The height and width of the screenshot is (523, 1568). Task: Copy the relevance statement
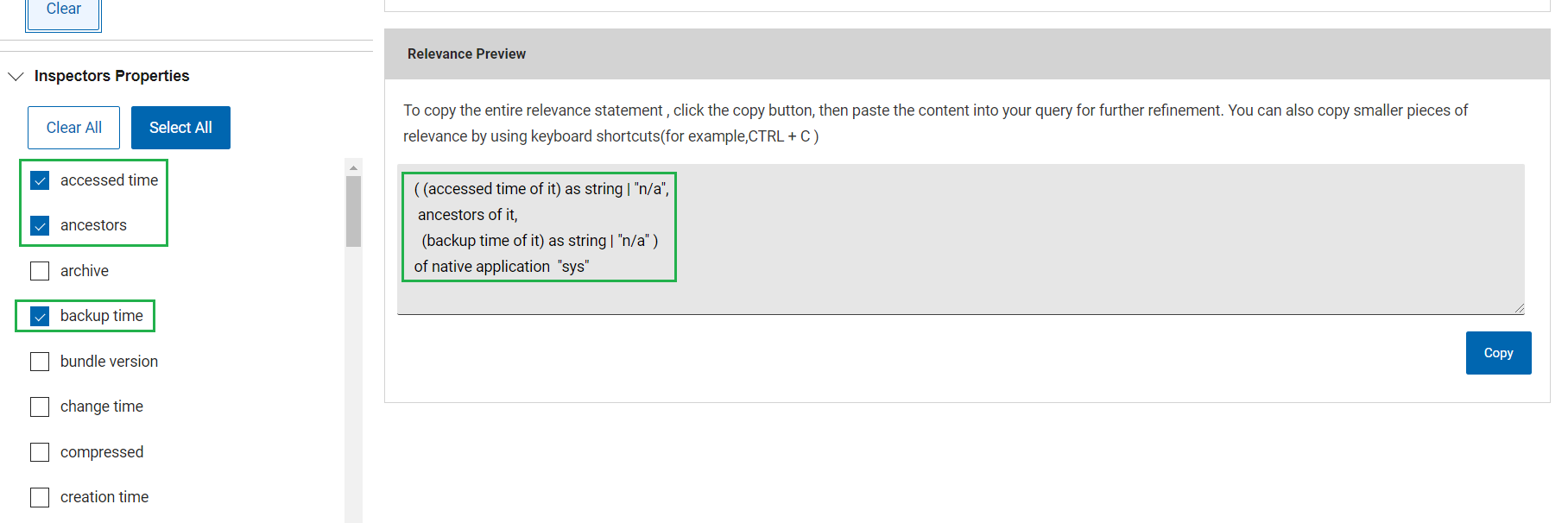pos(1498,353)
